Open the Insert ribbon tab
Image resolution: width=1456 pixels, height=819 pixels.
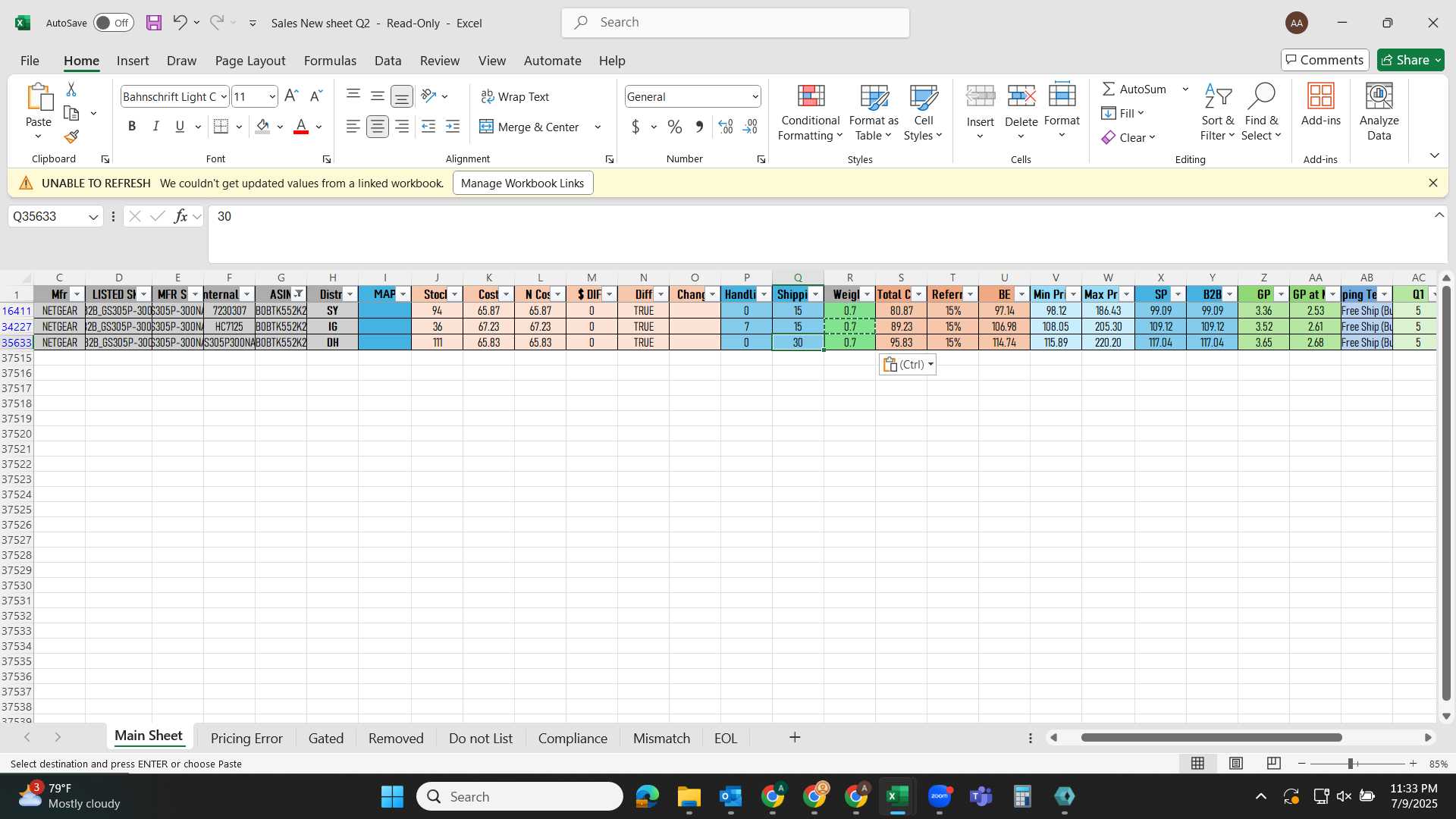tap(133, 61)
